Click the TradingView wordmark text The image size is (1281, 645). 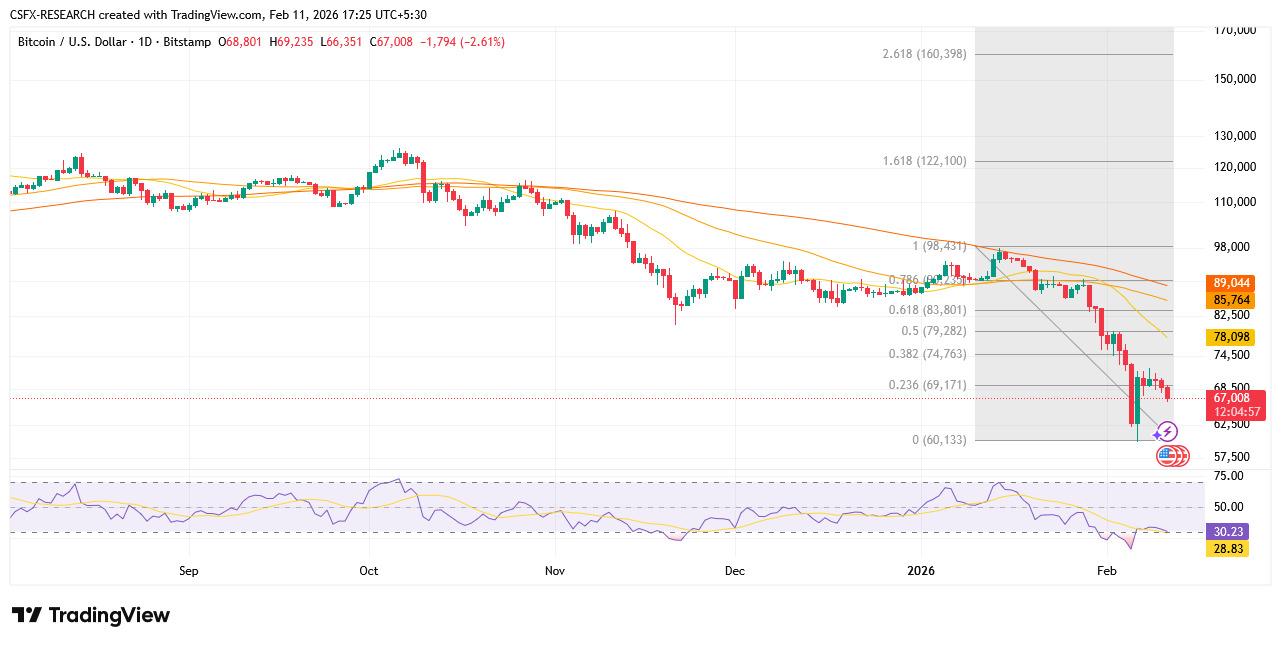coord(109,615)
